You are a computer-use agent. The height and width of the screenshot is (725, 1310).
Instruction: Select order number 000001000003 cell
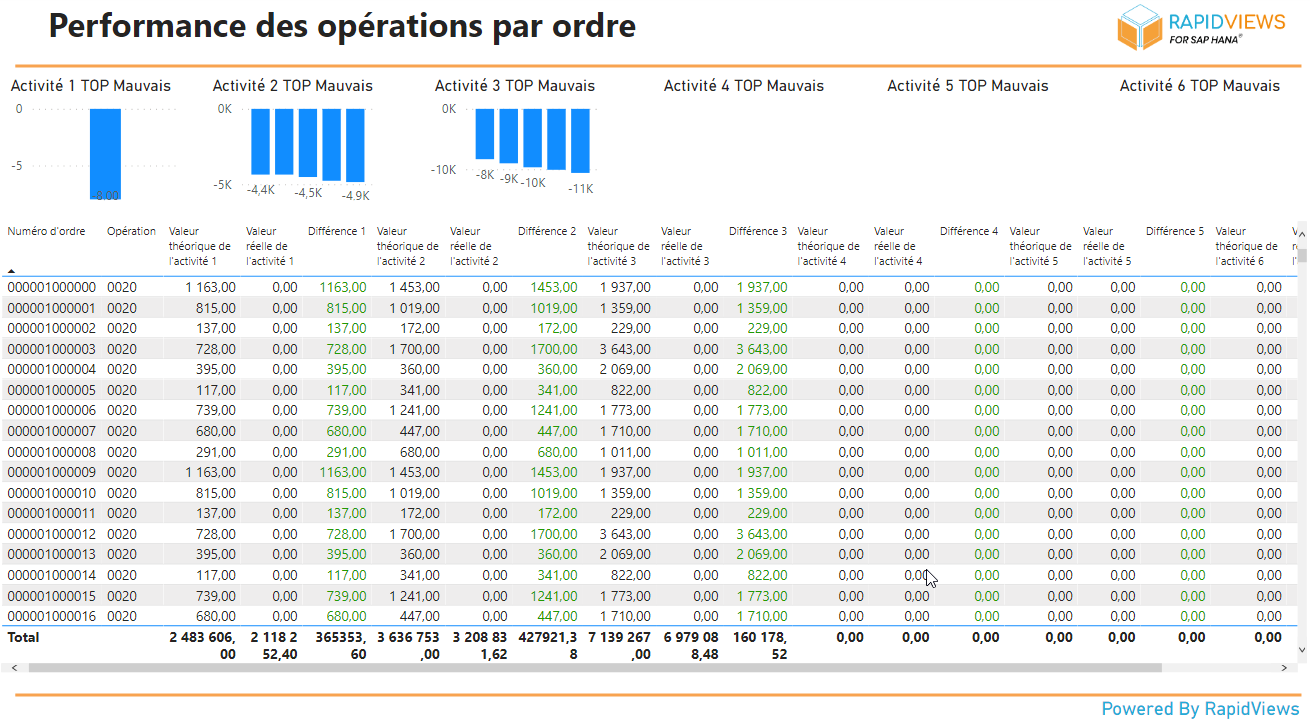point(52,349)
